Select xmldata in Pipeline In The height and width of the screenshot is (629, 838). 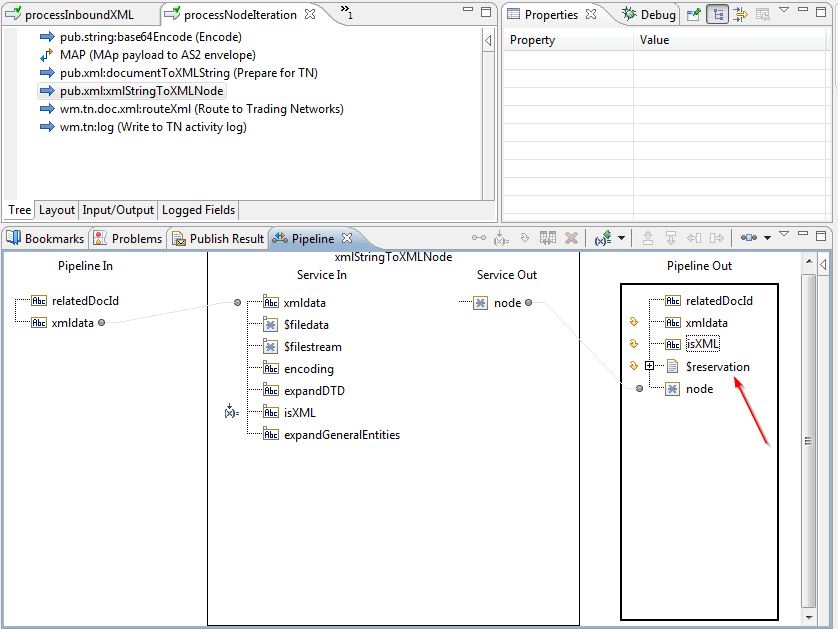pyautogui.click(x=73, y=323)
